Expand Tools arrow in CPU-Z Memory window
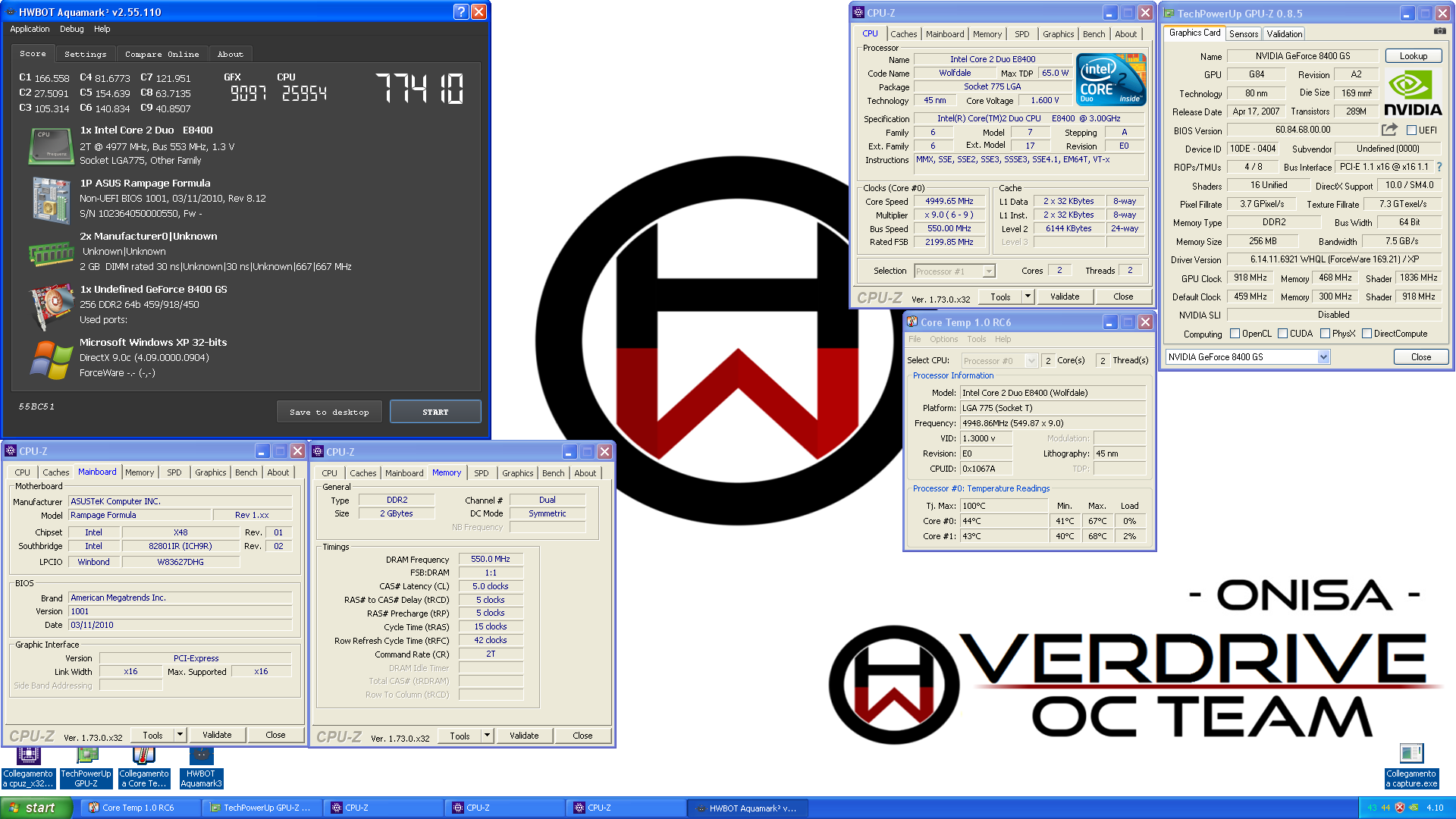Image resolution: width=1456 pixels, height=819 pixels. click(487, 736)
